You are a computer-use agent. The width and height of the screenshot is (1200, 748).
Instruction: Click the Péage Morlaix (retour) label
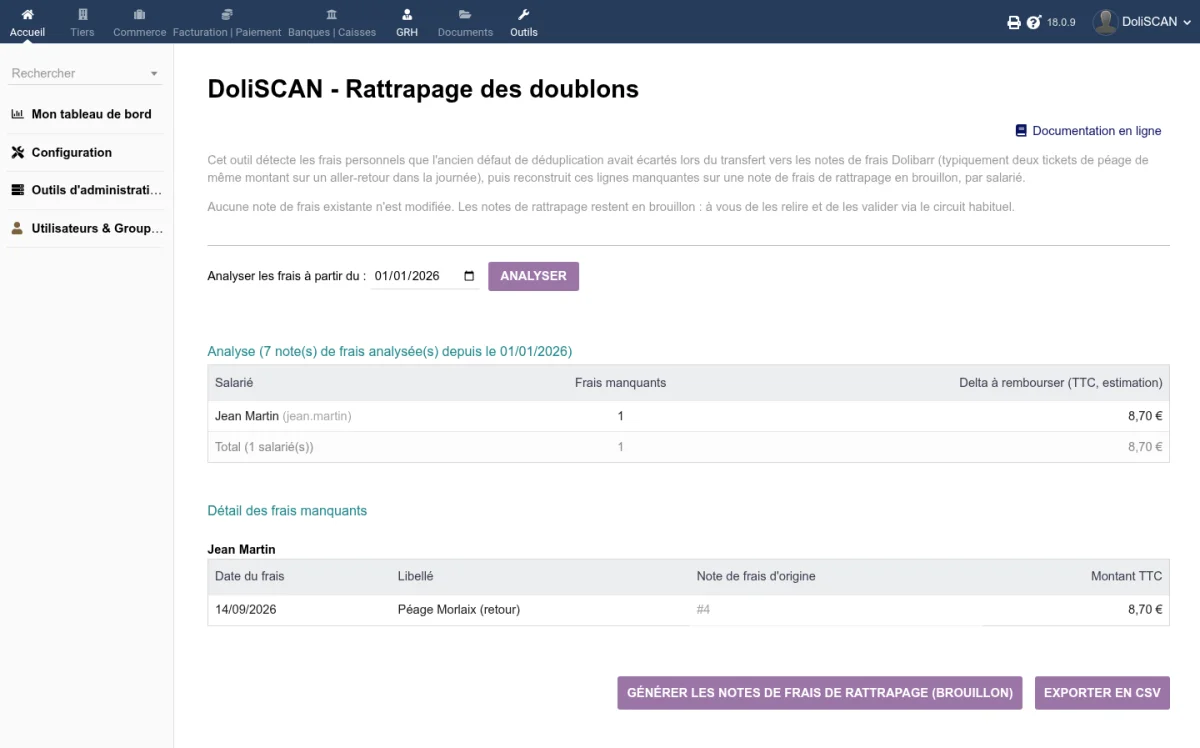click(x=459, y=609)
